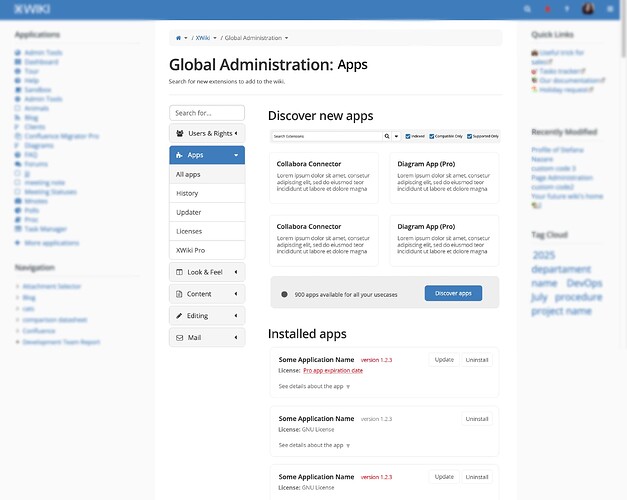Click the Blog RSS icon in Applications
Screen dimensions: 627x500
[x=17, y=118]
